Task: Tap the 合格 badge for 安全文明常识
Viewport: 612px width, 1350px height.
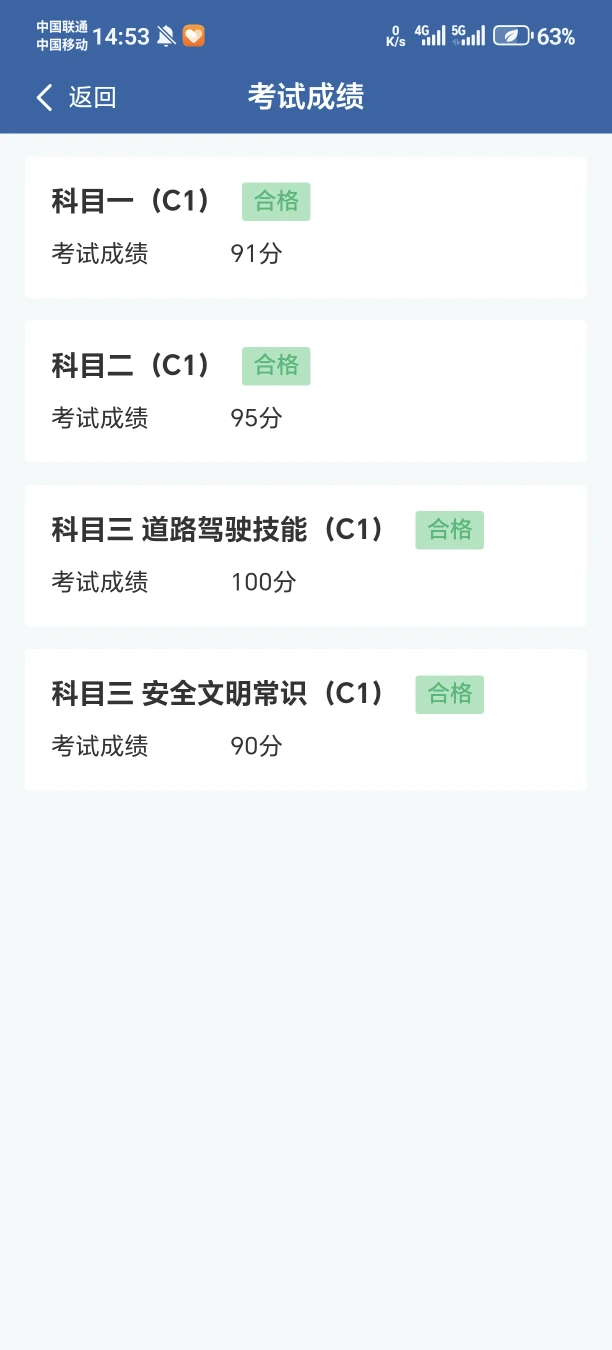Action: (x=450, y=694)
